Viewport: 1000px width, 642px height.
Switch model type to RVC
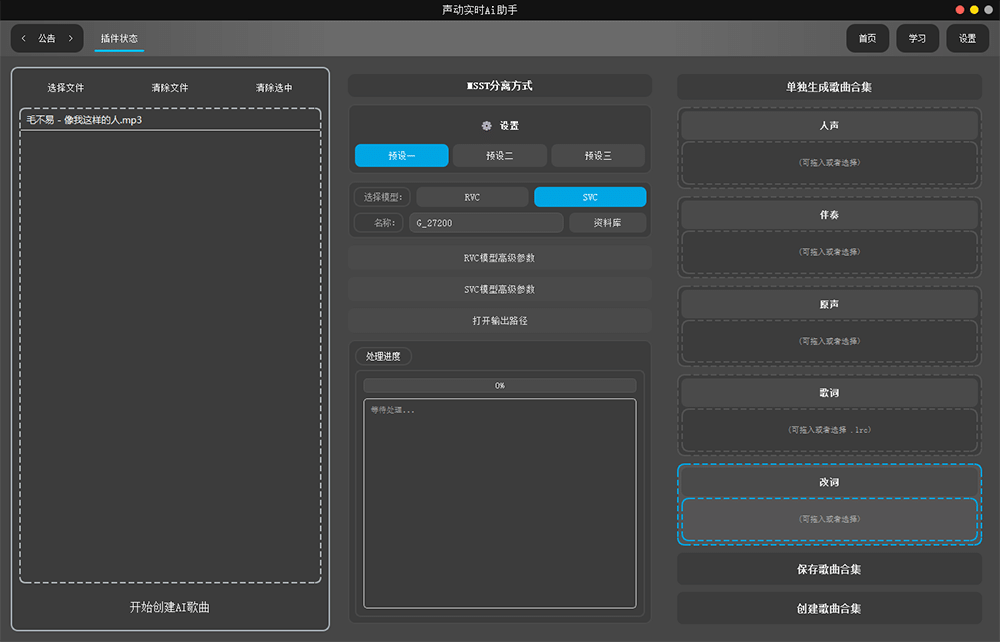[x=472, y=197]
